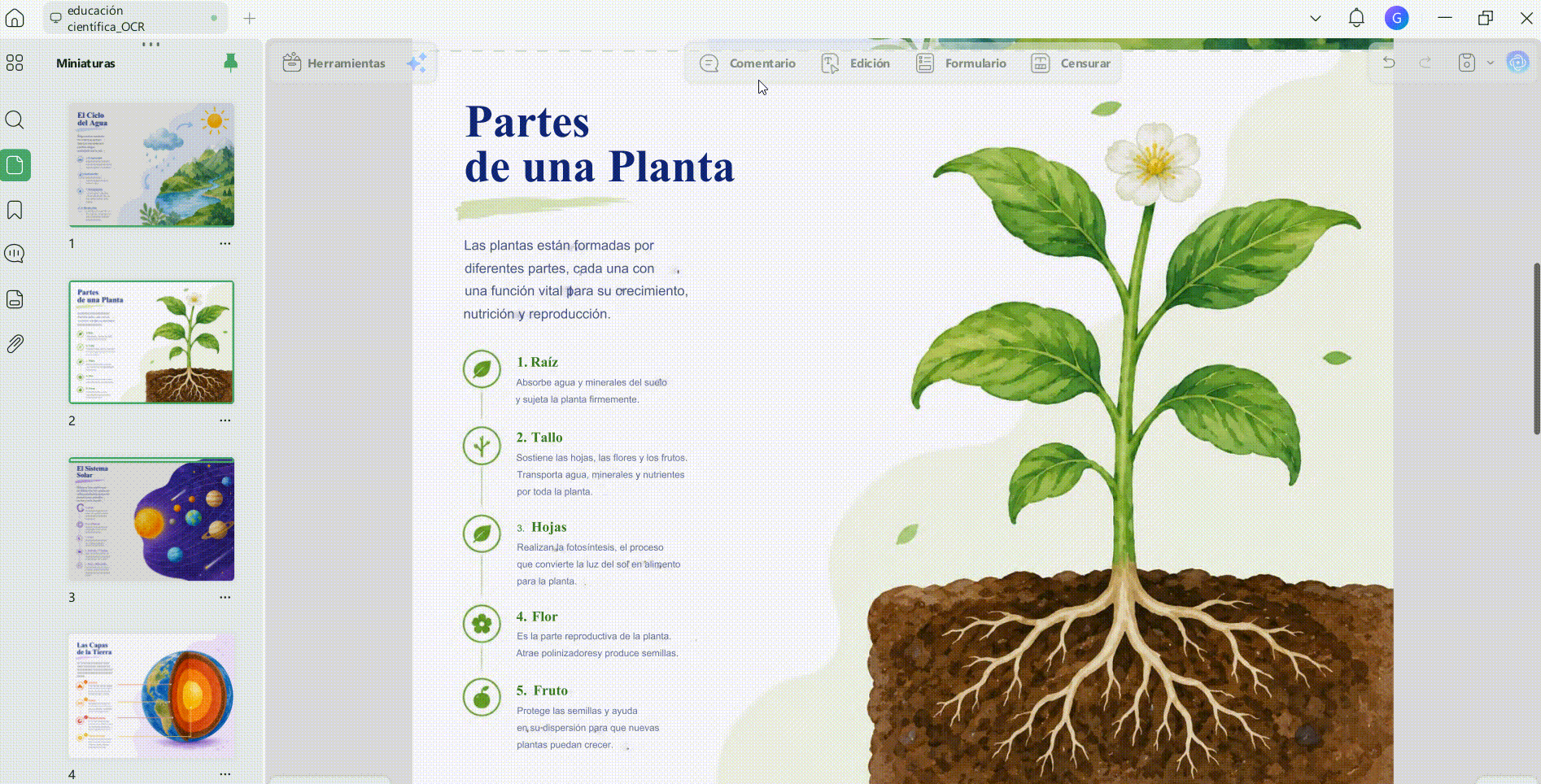Click the stem icon beside Tallo
Screen dimensions: 1541x784
pos(482,446)
